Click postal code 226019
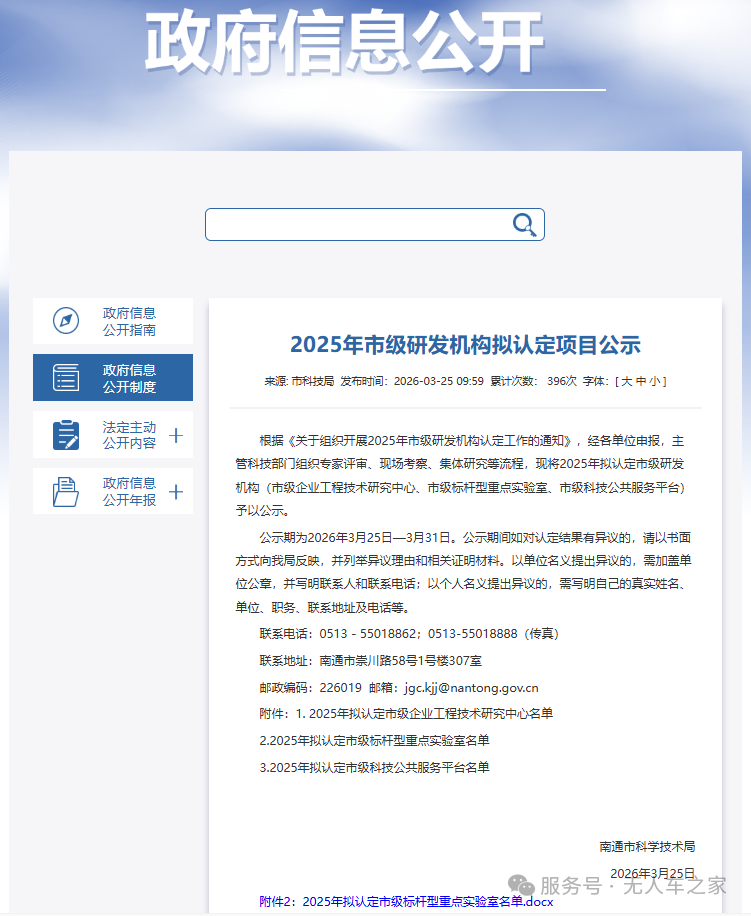 click(x=340, y=688)
